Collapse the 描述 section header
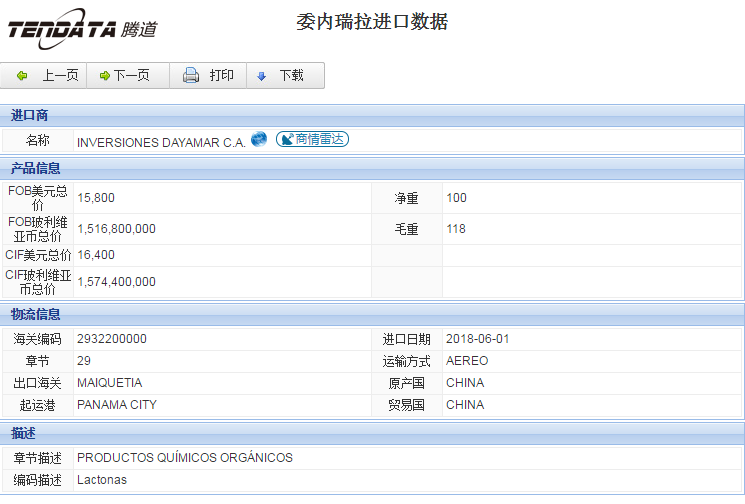 pos(24,433)
